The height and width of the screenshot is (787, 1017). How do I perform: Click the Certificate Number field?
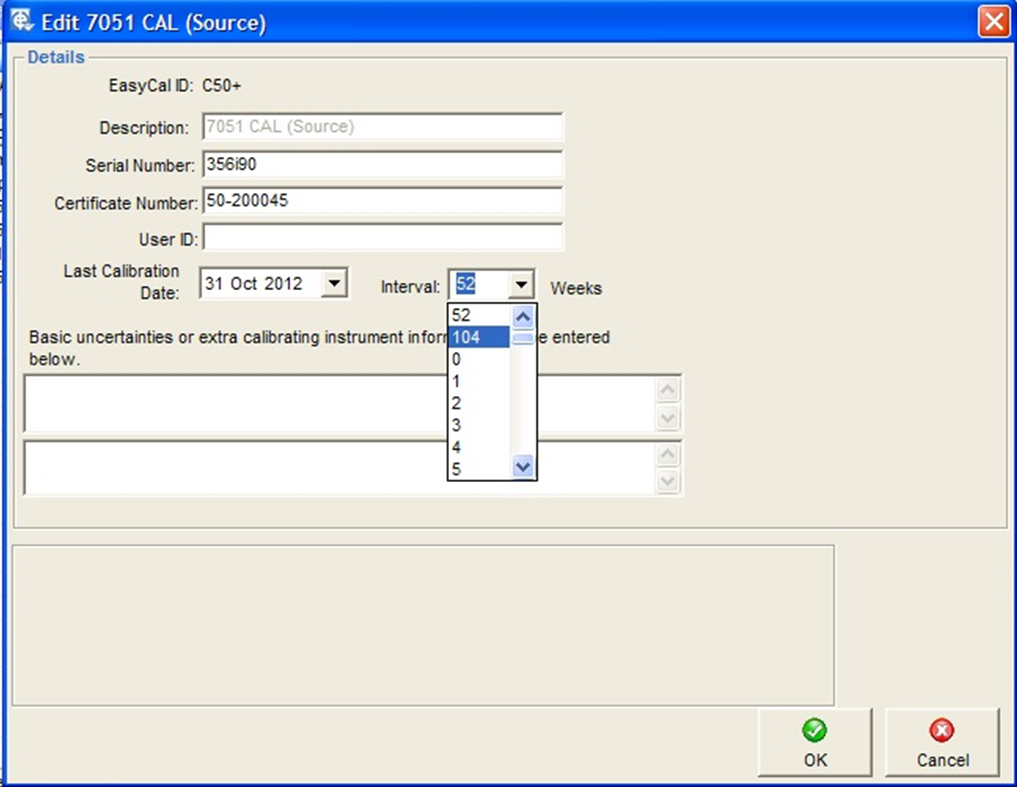[382, 202]
